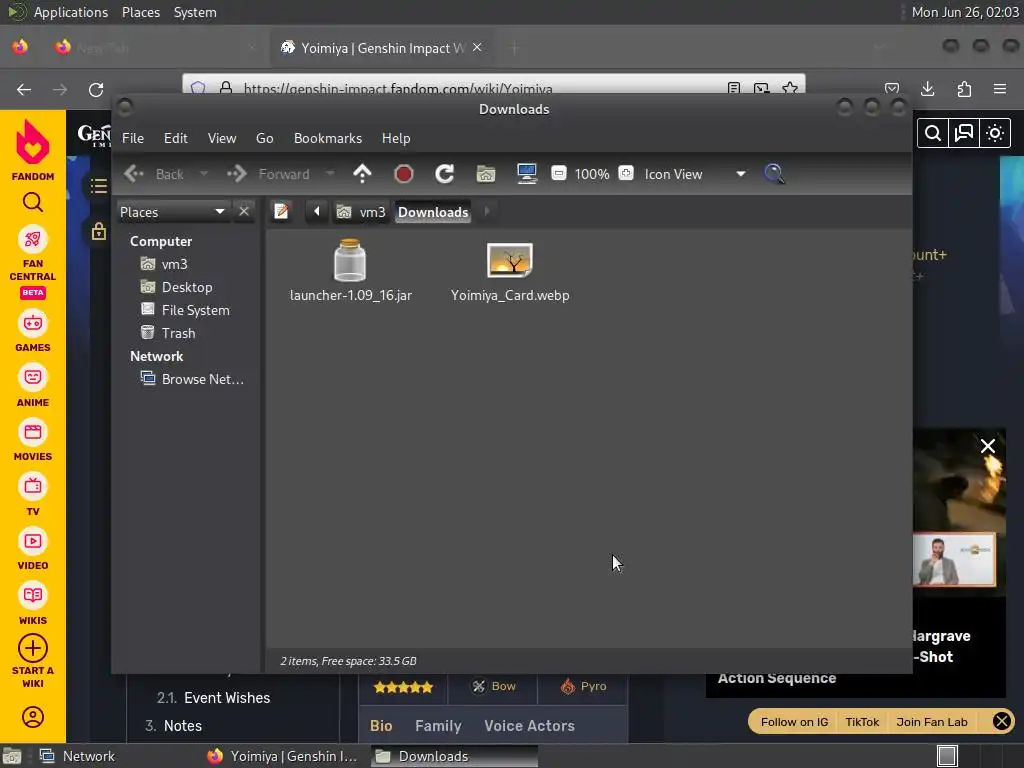Screen dimensions: 1024x768
Task: Open the Fandom user profile icon
Action: pyautogui.click(x=33, y=717)
